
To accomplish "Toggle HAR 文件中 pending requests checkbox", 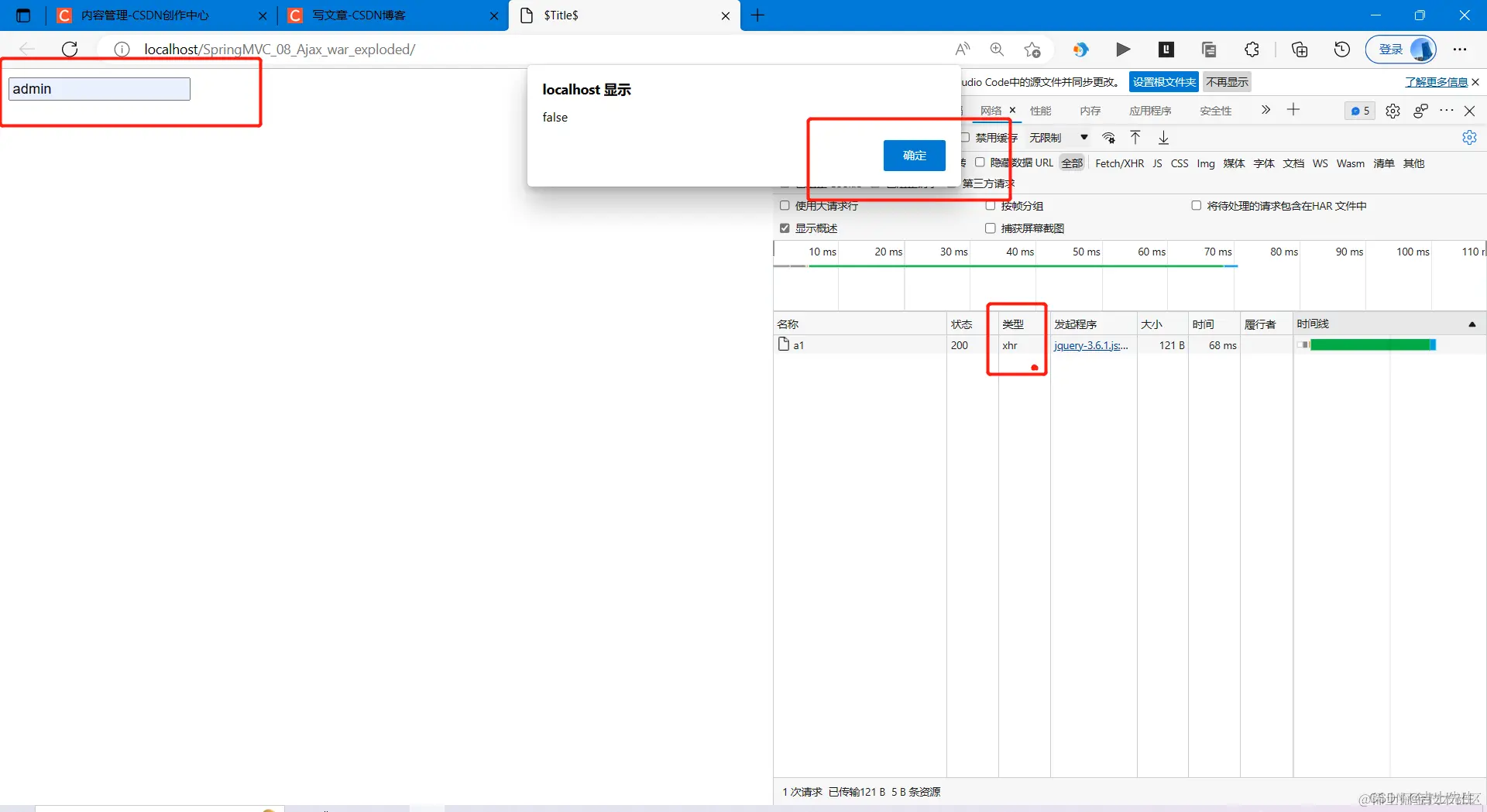I will [1196, 206].
